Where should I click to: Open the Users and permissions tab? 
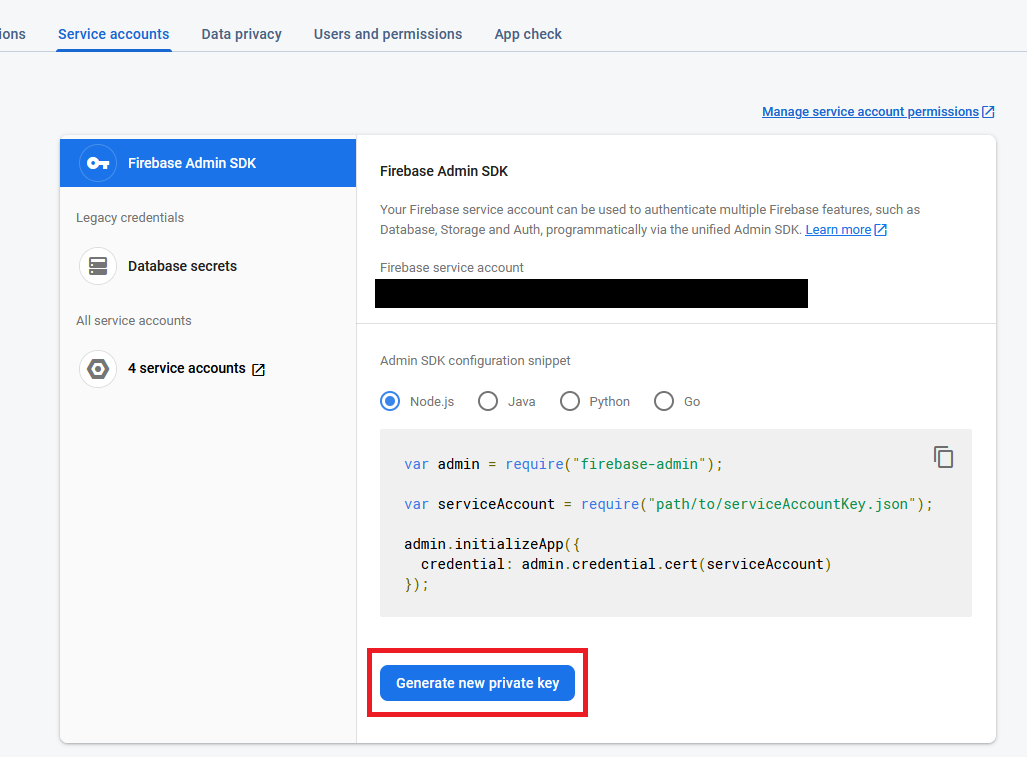click(388, 34)
